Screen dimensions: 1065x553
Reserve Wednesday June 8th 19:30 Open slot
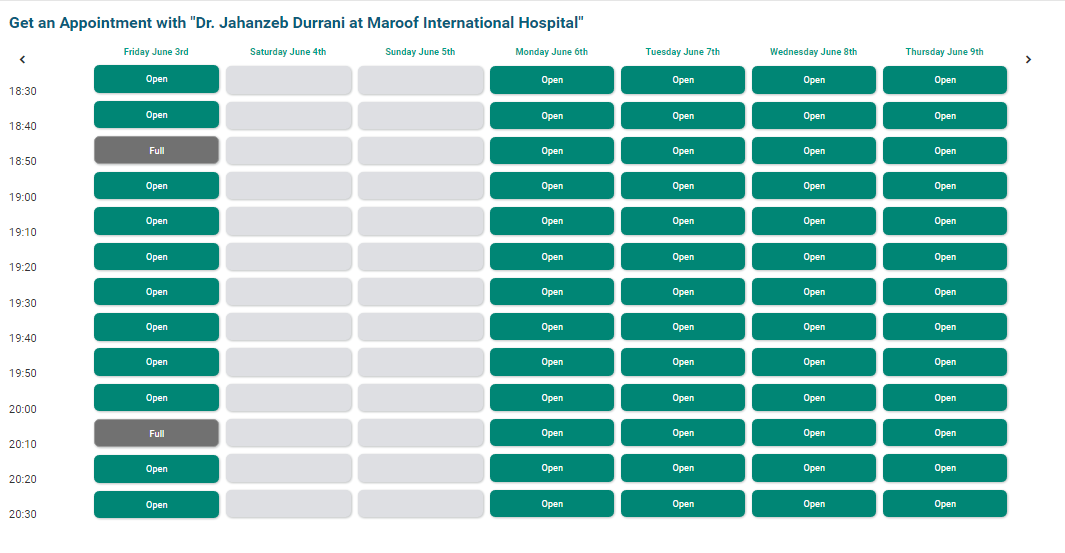pos(814,292)
